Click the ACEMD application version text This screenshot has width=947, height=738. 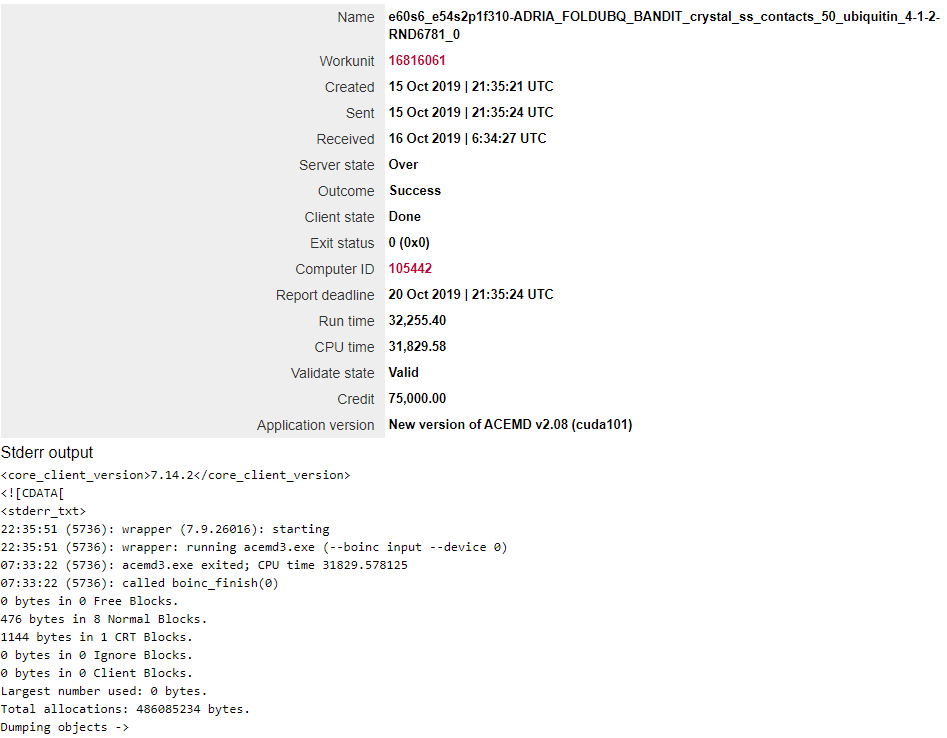(x=510, y=425)
